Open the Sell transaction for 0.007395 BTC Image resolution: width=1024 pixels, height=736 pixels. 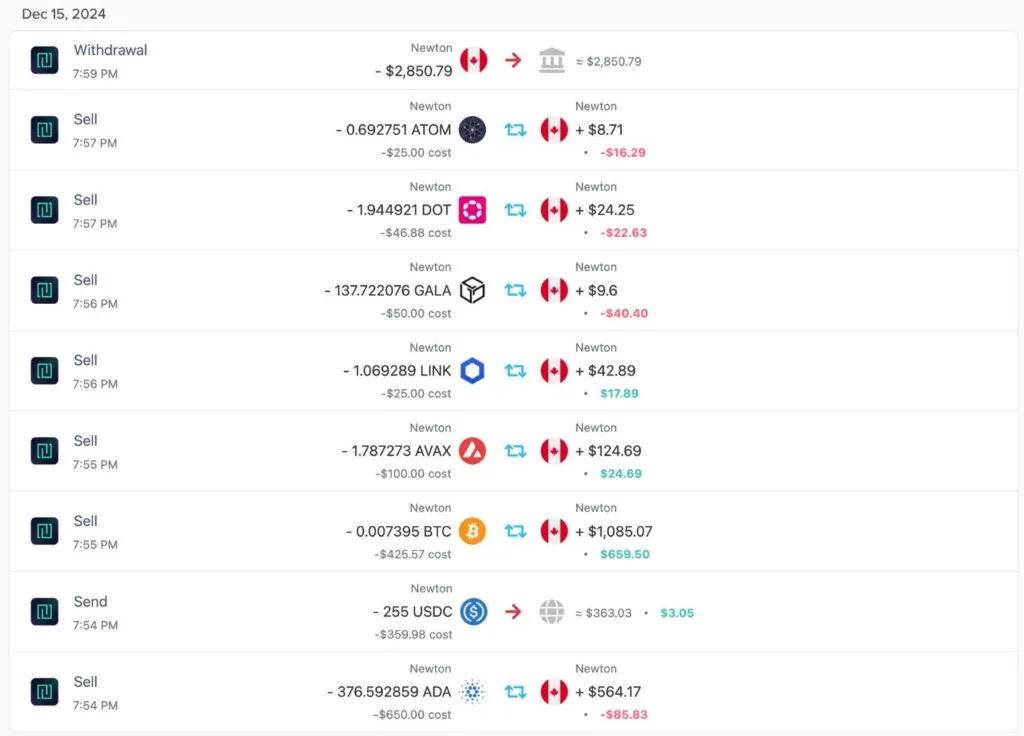(300, 531)
